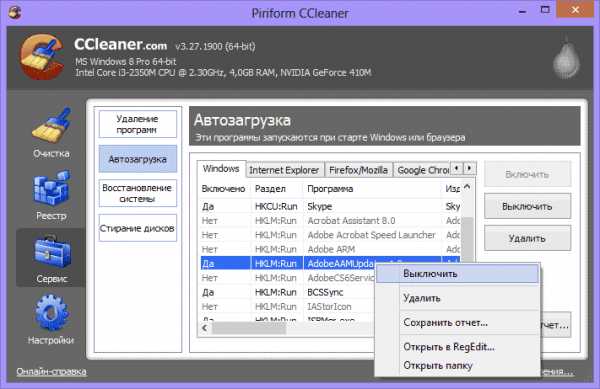
Task: Open Удаление программ uninstall panel
Action: pos(138,124)
